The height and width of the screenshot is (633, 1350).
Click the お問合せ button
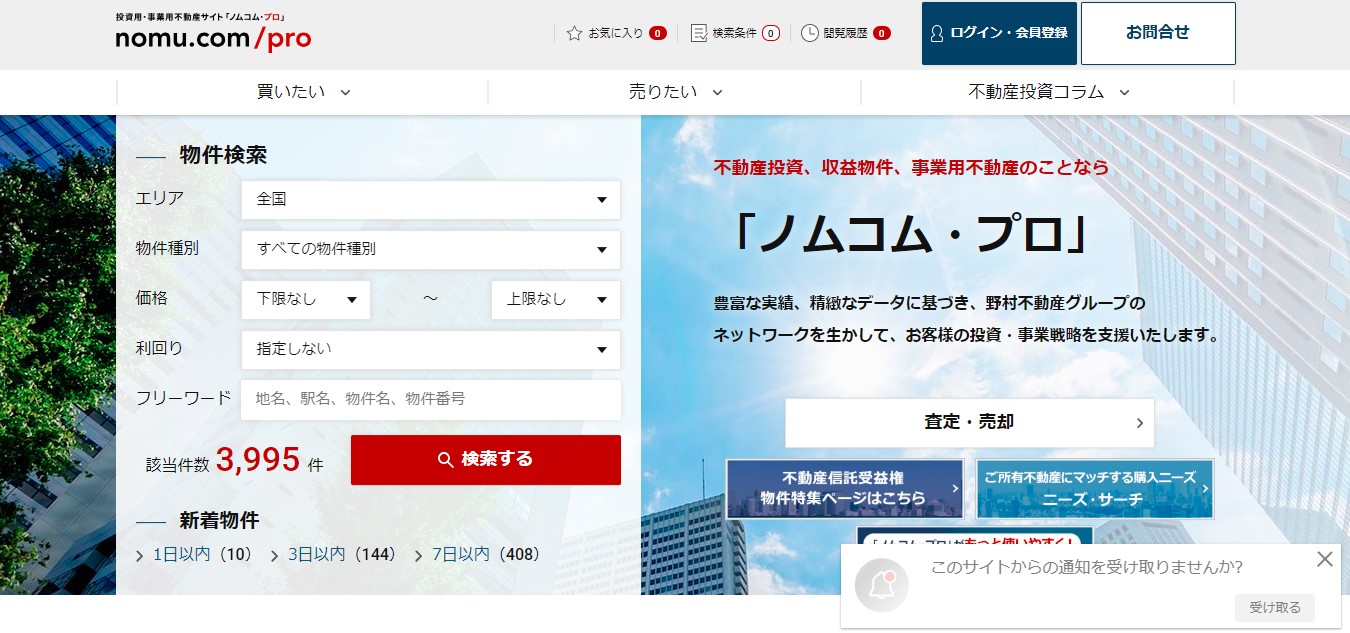pyautogui.click(x=1158, y=33)
